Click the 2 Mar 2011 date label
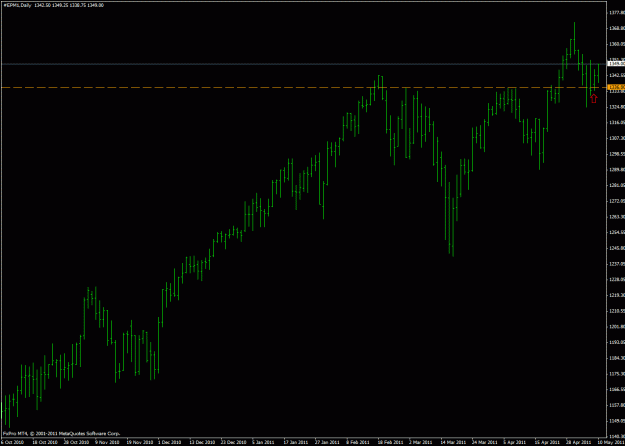 [x=420, y=442]
